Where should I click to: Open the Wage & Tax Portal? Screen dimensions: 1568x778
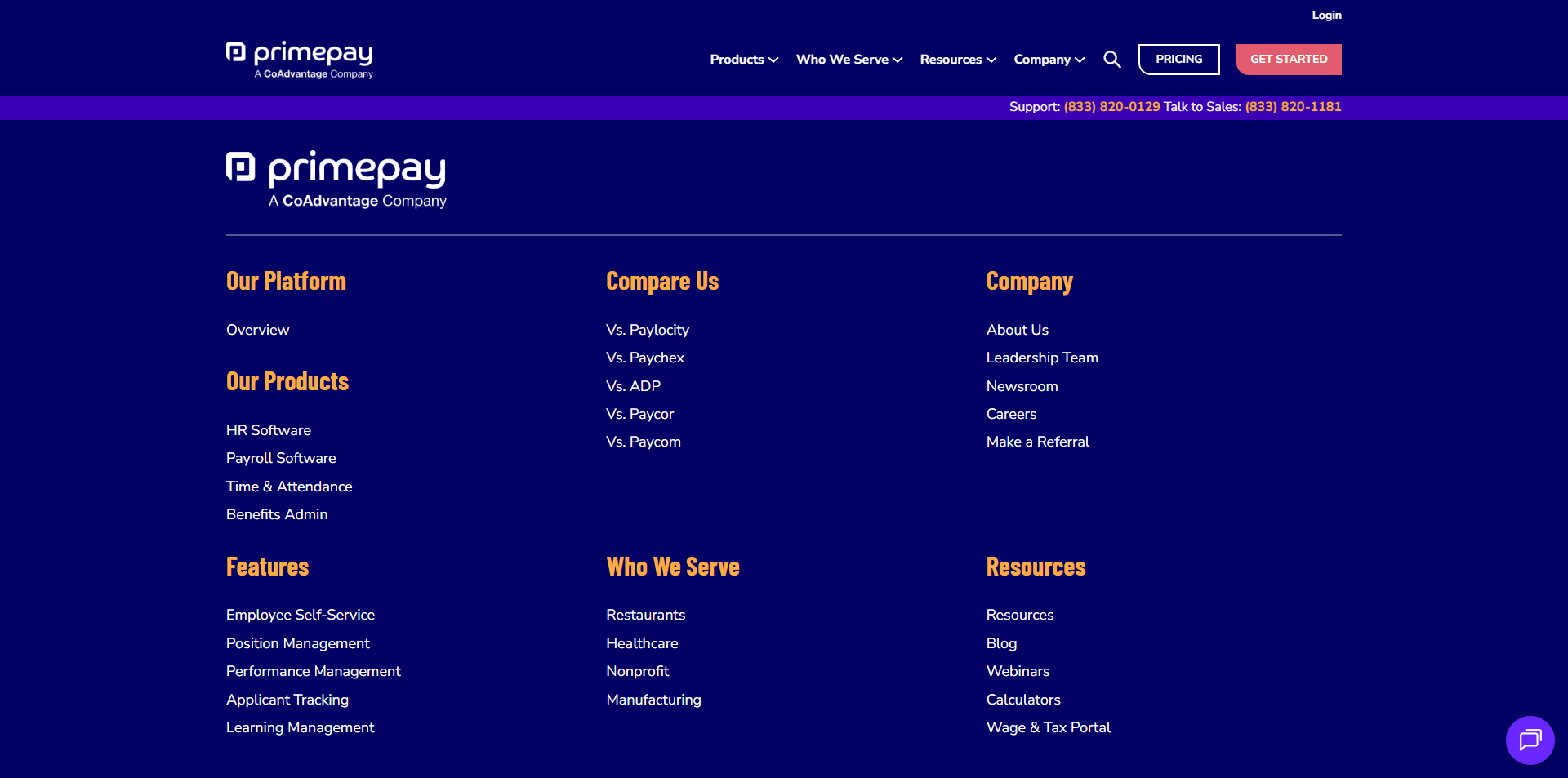(1048, 727)
